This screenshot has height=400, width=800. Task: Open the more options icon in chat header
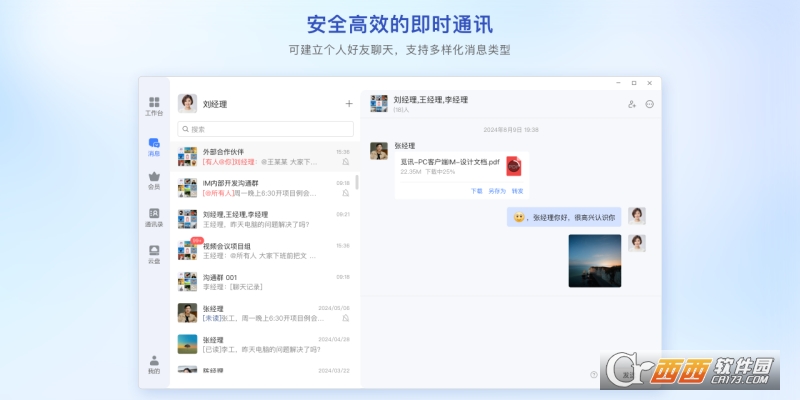pos(650,104)
